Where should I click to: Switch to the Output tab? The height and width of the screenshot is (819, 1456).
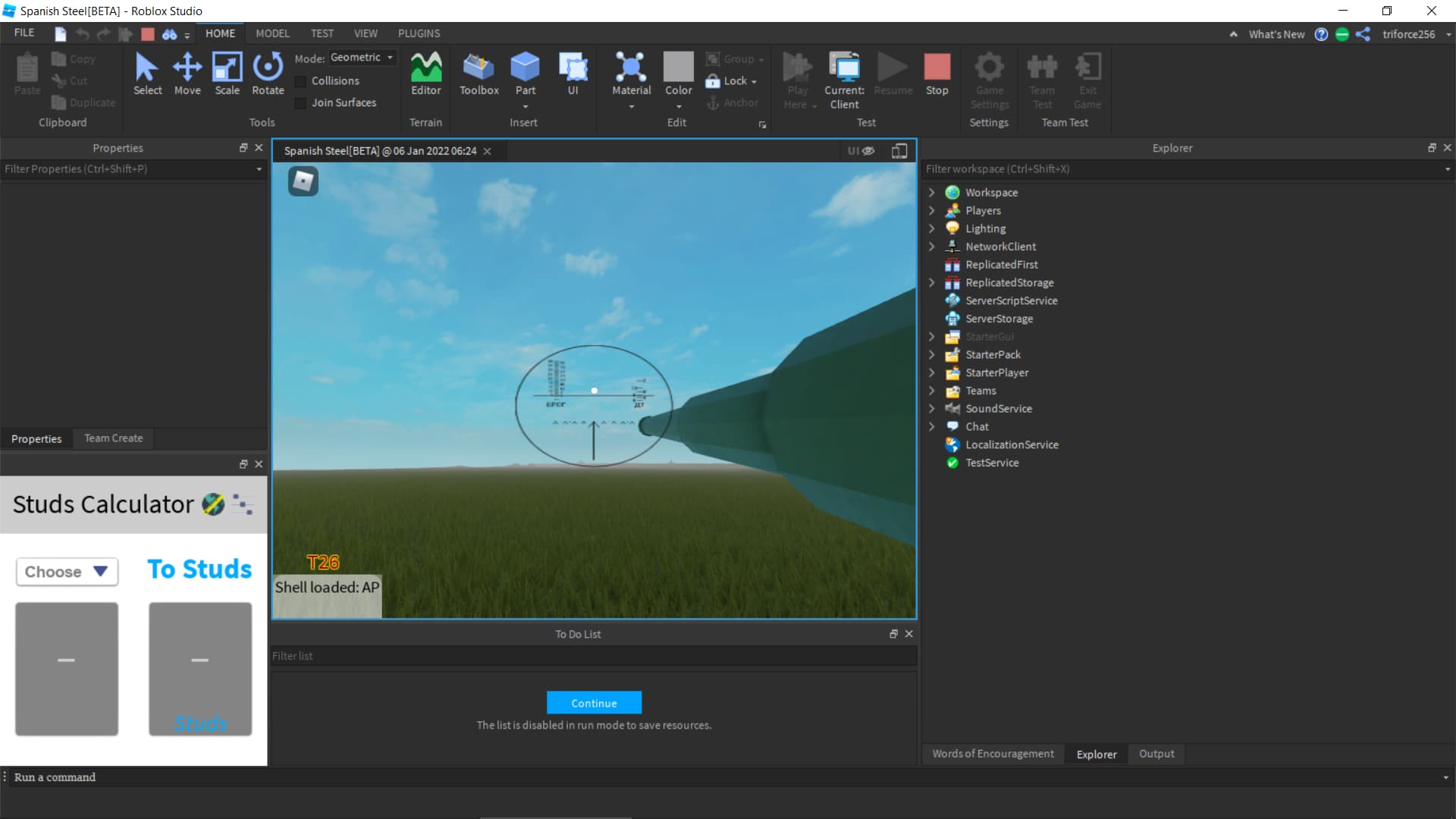coord(1156,754)
